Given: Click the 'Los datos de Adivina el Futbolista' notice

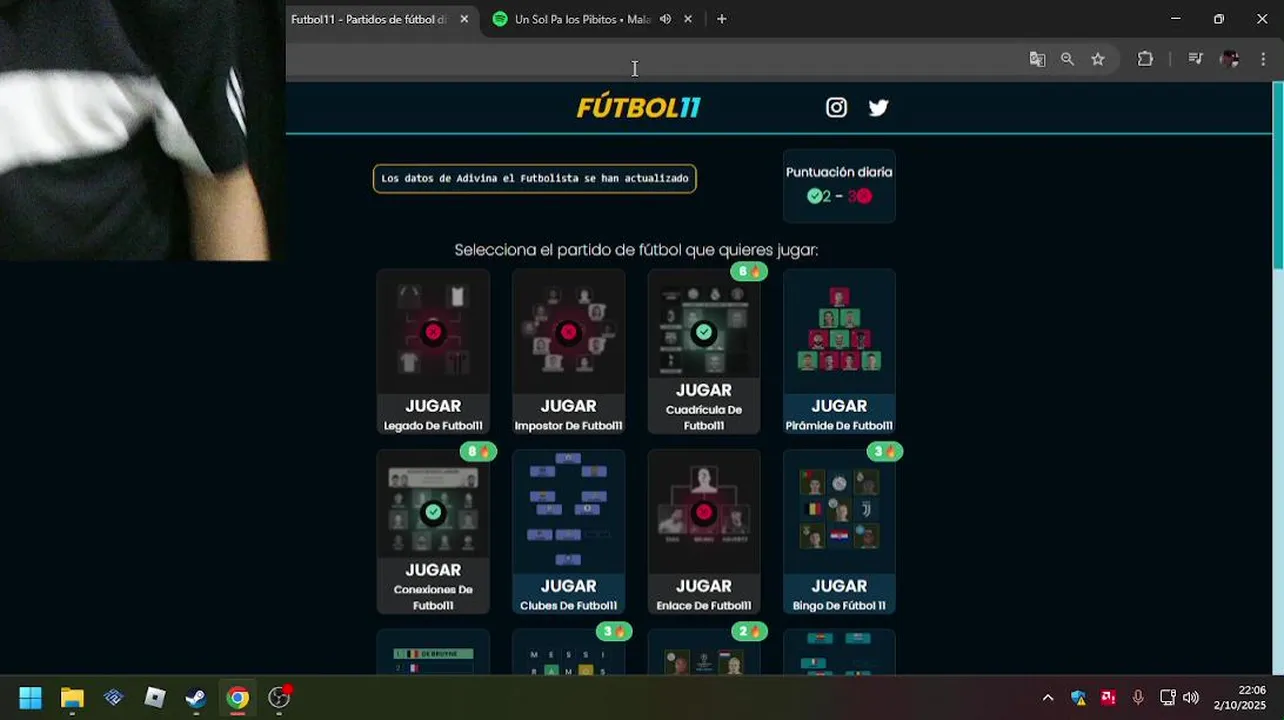Looking at the screenshot, I should [535, 178].
